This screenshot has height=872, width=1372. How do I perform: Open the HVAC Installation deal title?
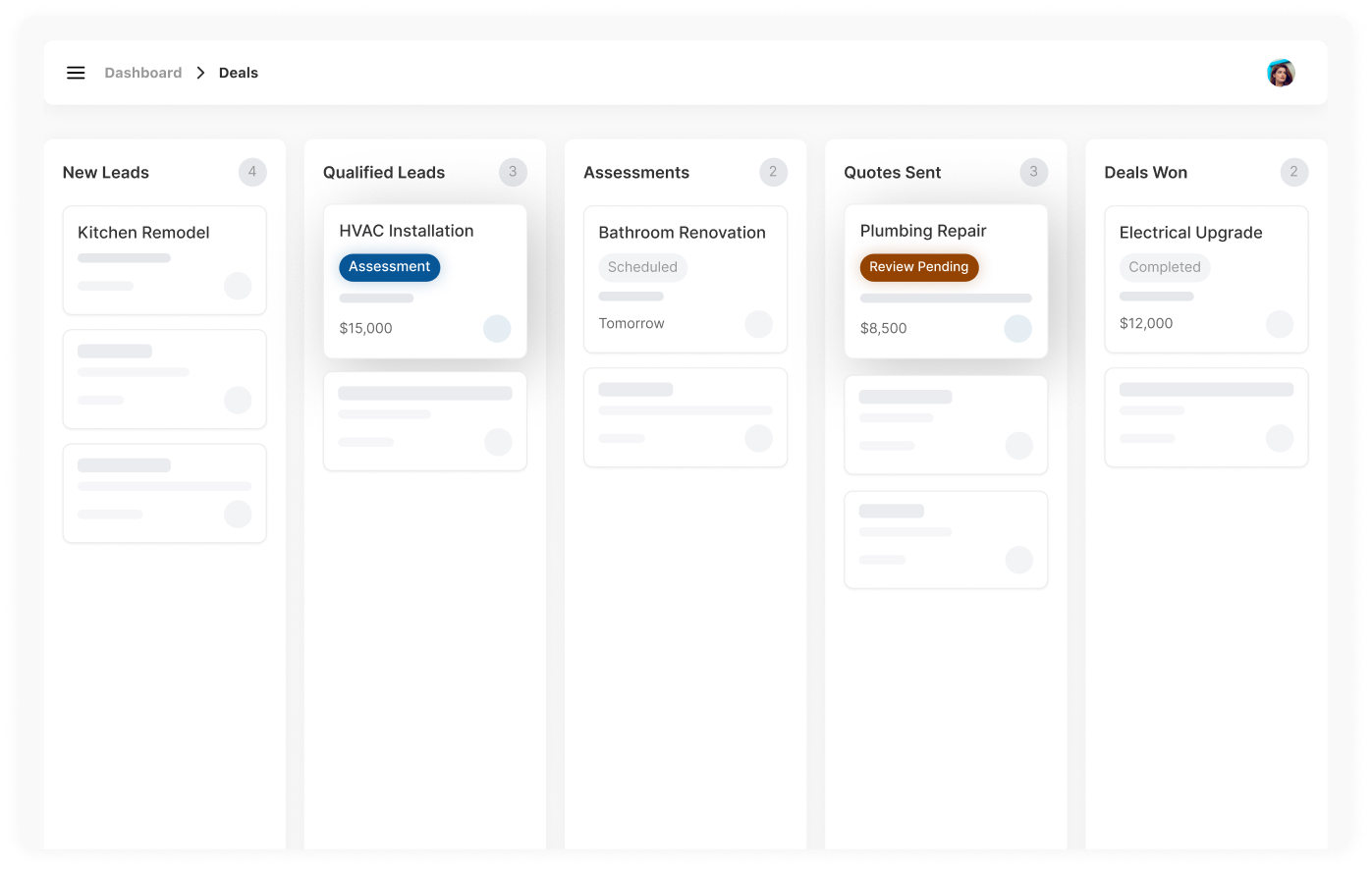click(407, 231)
